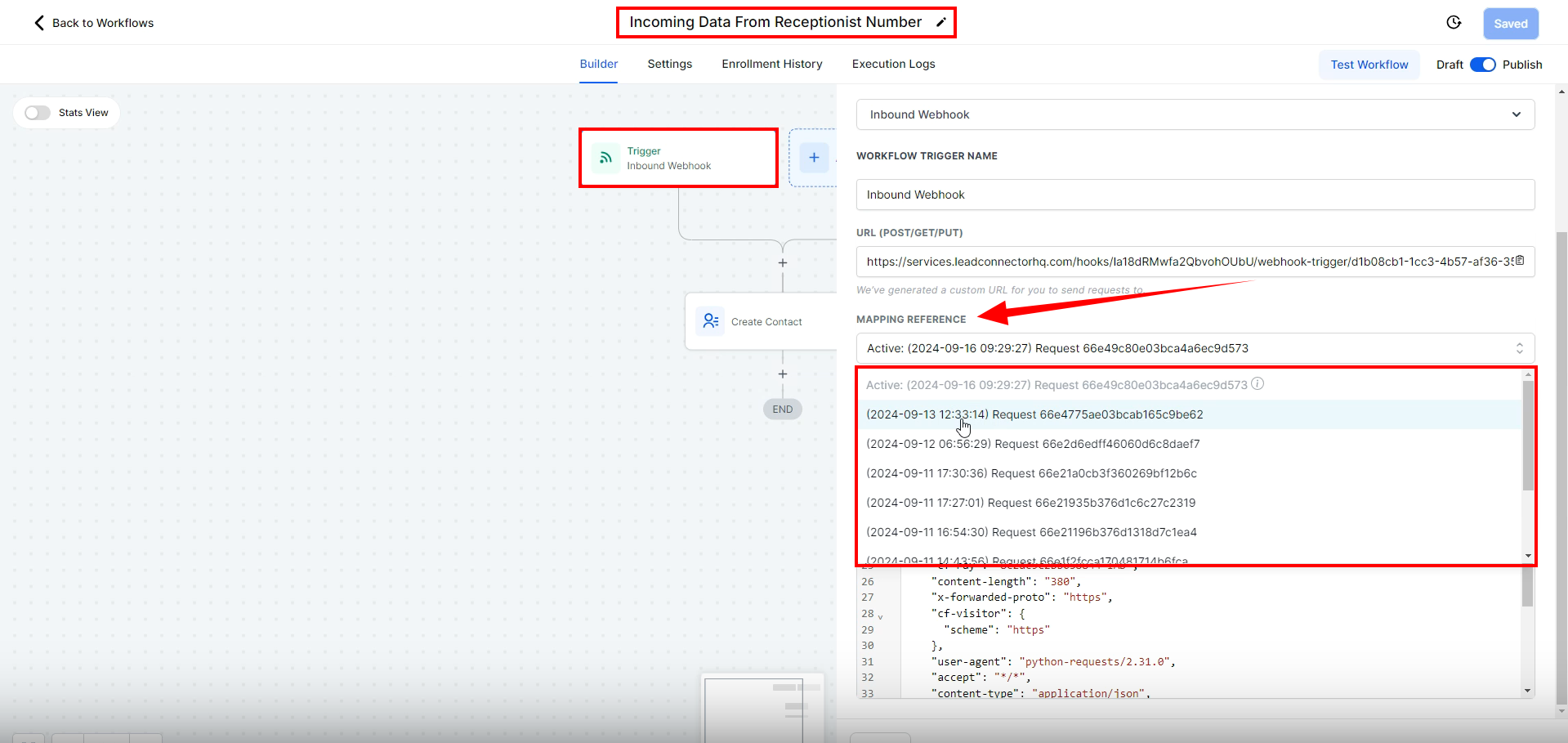
Task: Click the Create Contact action icon
Action: (710, 321)
